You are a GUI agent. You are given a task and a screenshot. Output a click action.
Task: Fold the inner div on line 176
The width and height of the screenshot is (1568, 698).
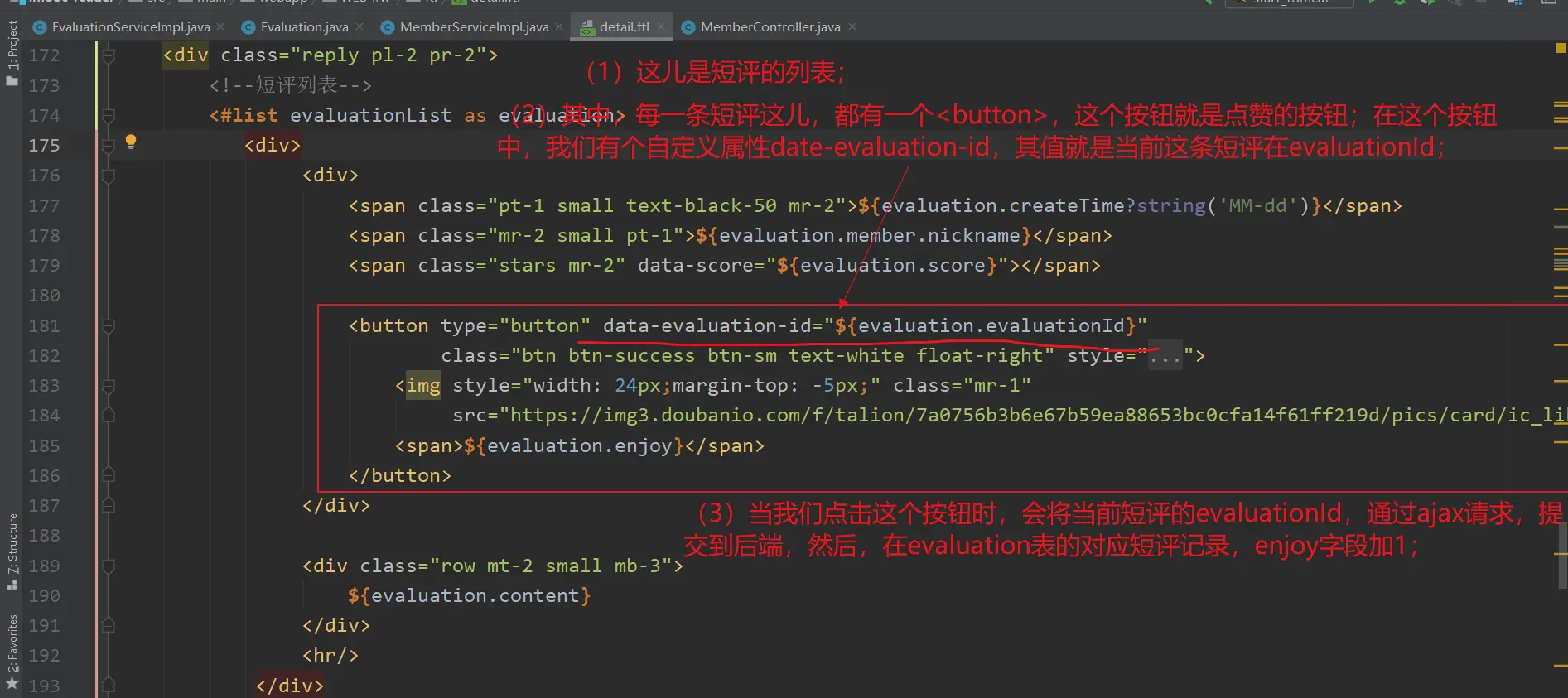[108, 176]
